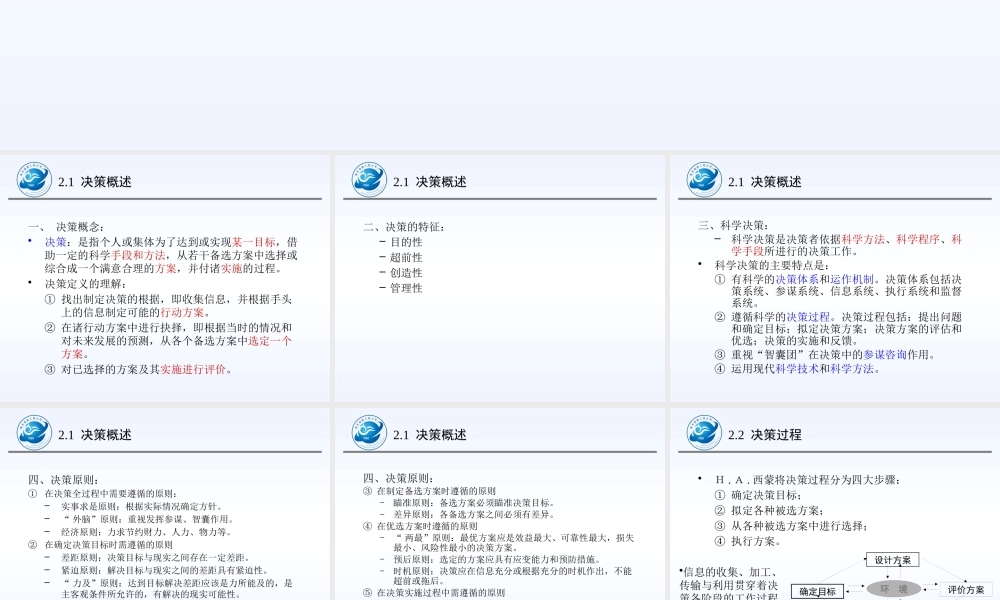Click the 确定目标 flowchart box
The width and height of the screenshot is (1000, 600).
click(x=818, y=592)
